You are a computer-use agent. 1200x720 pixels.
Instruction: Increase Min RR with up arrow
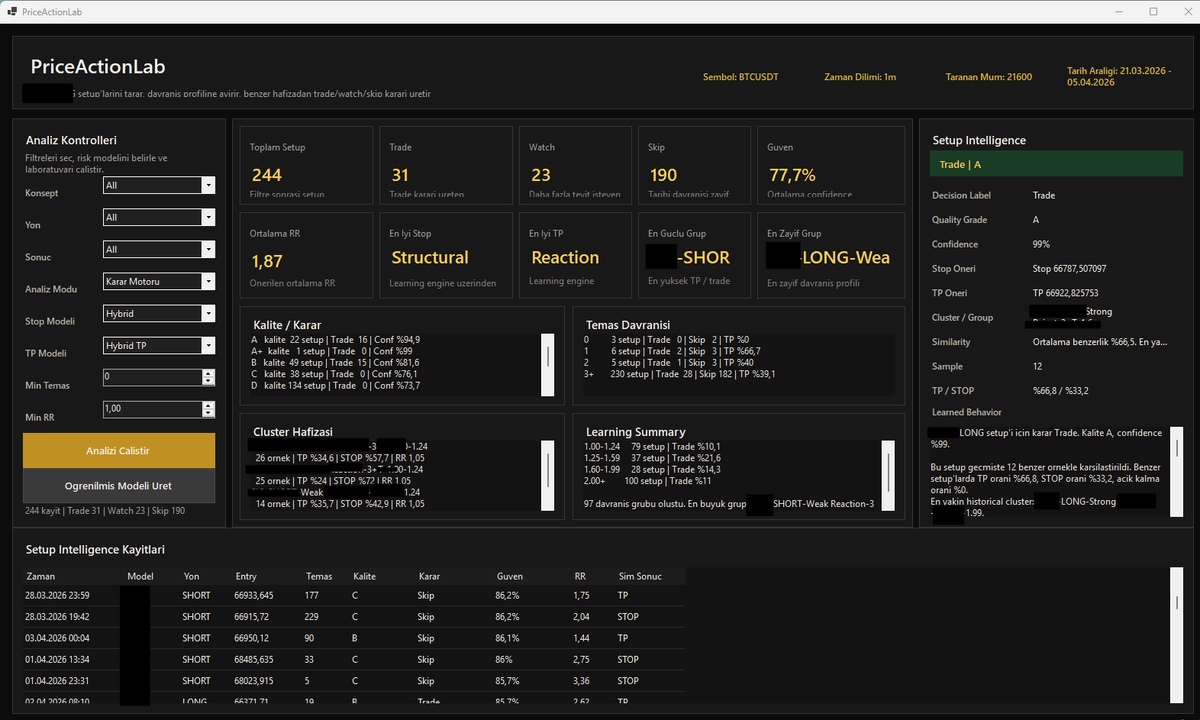[208, 405]
